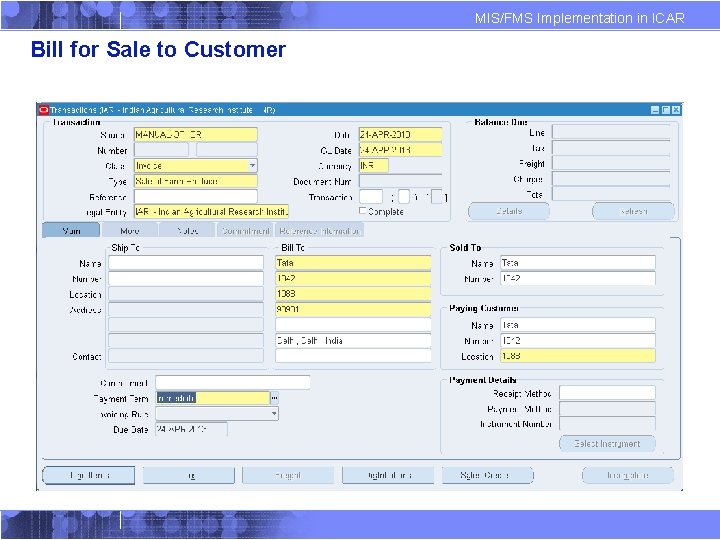Click the Date field in Transaction section

pos(400,135)
